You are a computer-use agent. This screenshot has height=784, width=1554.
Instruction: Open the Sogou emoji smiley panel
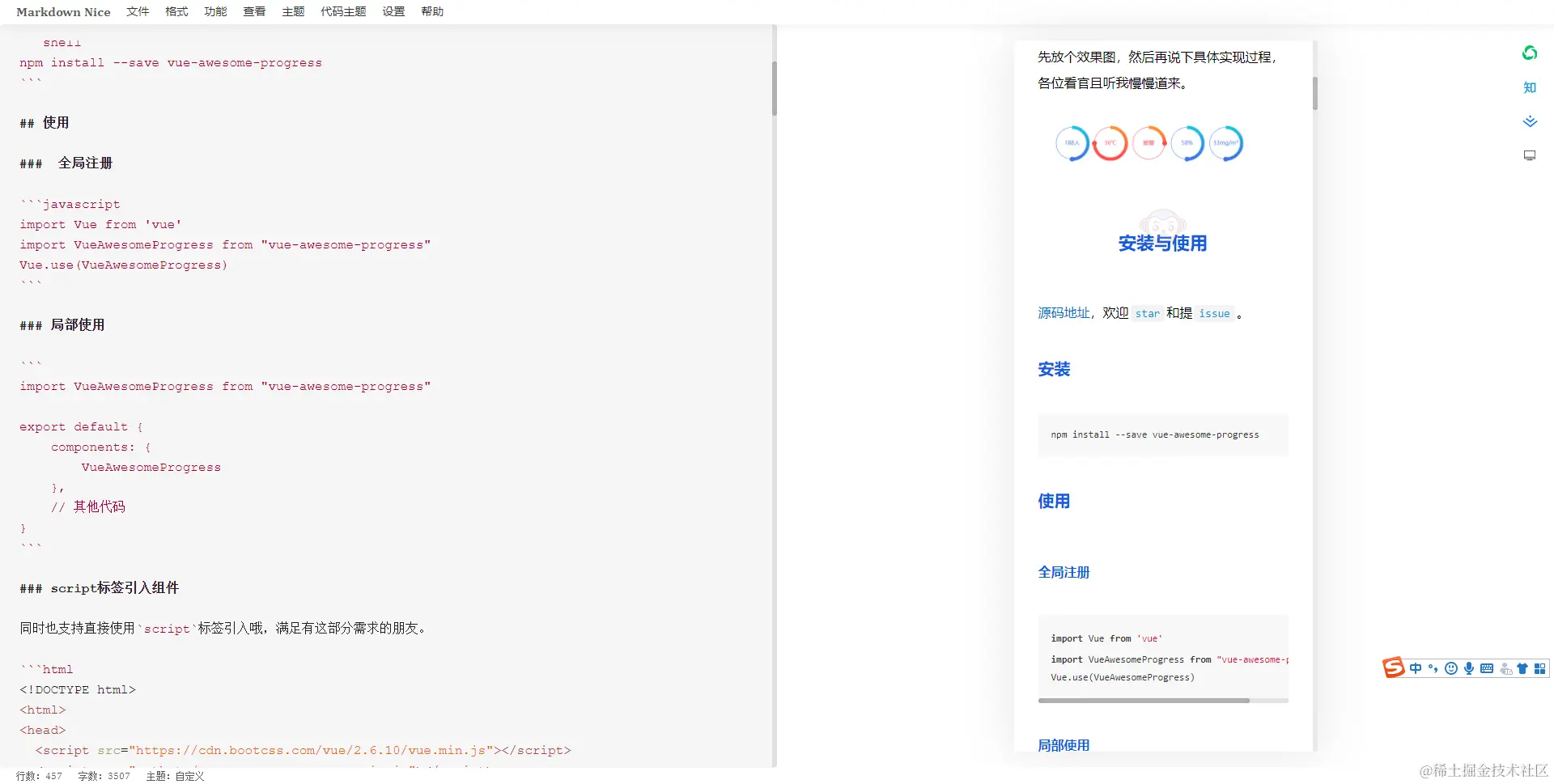point(1450,668)
